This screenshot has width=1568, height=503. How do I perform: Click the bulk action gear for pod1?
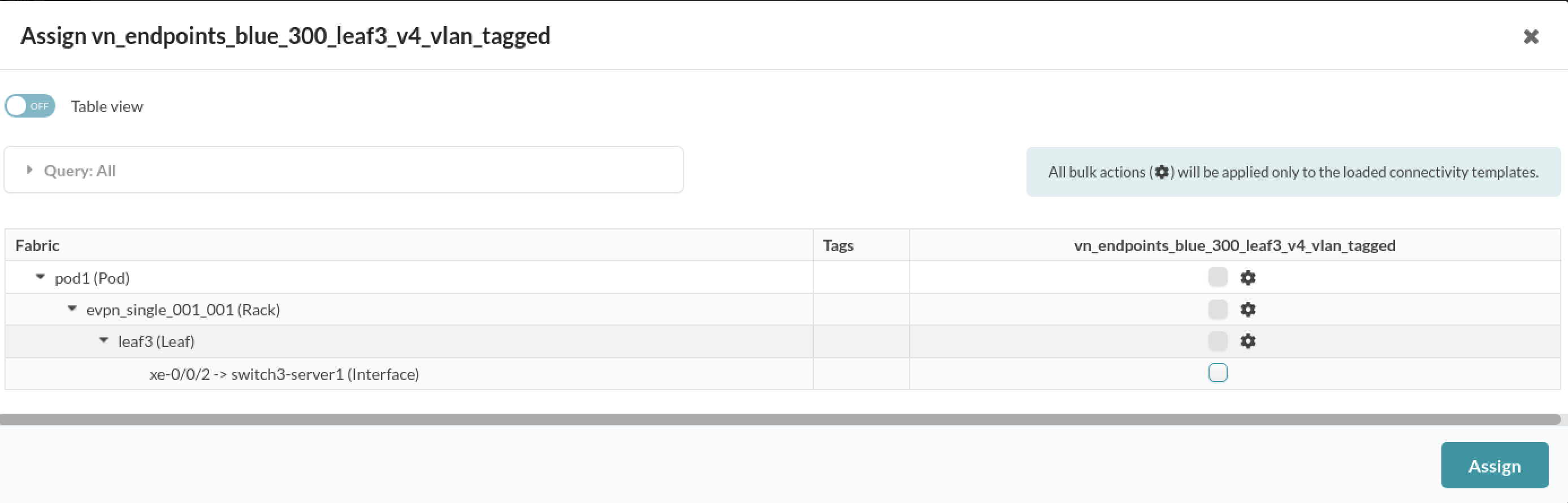pyautogui.click(x=1248, y=277)
